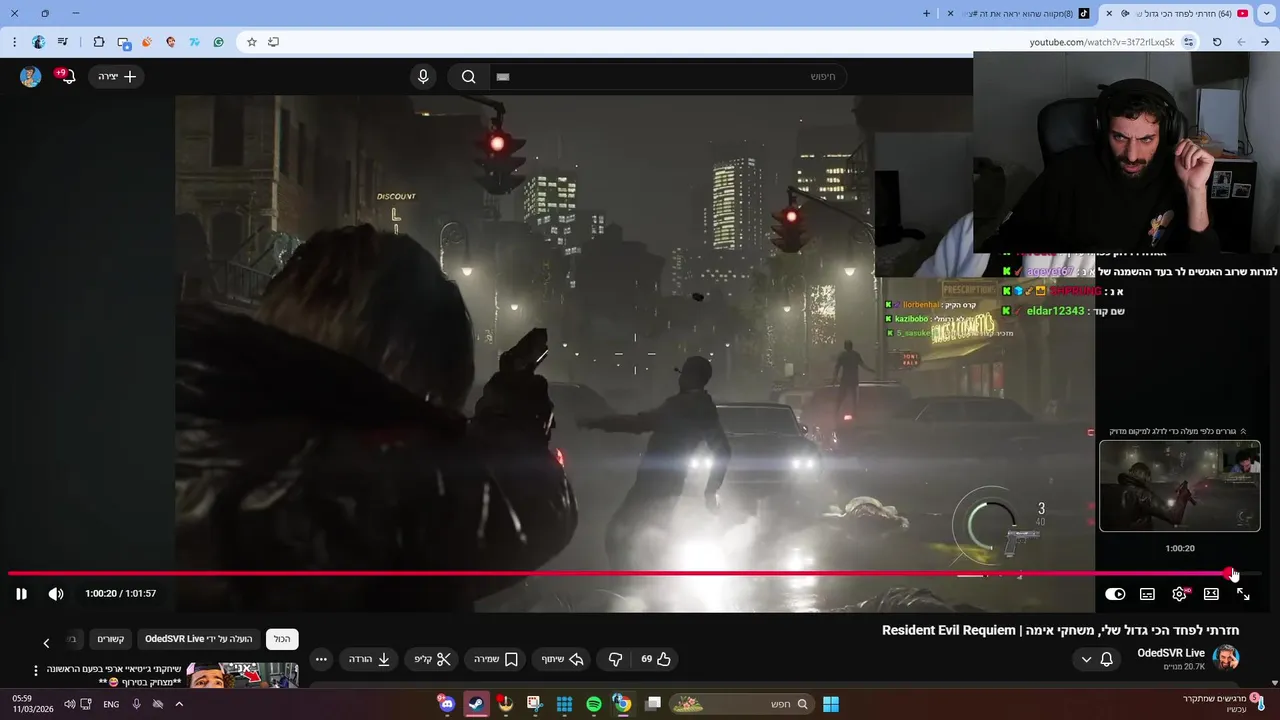Reload the page

tap(1217, 42)
